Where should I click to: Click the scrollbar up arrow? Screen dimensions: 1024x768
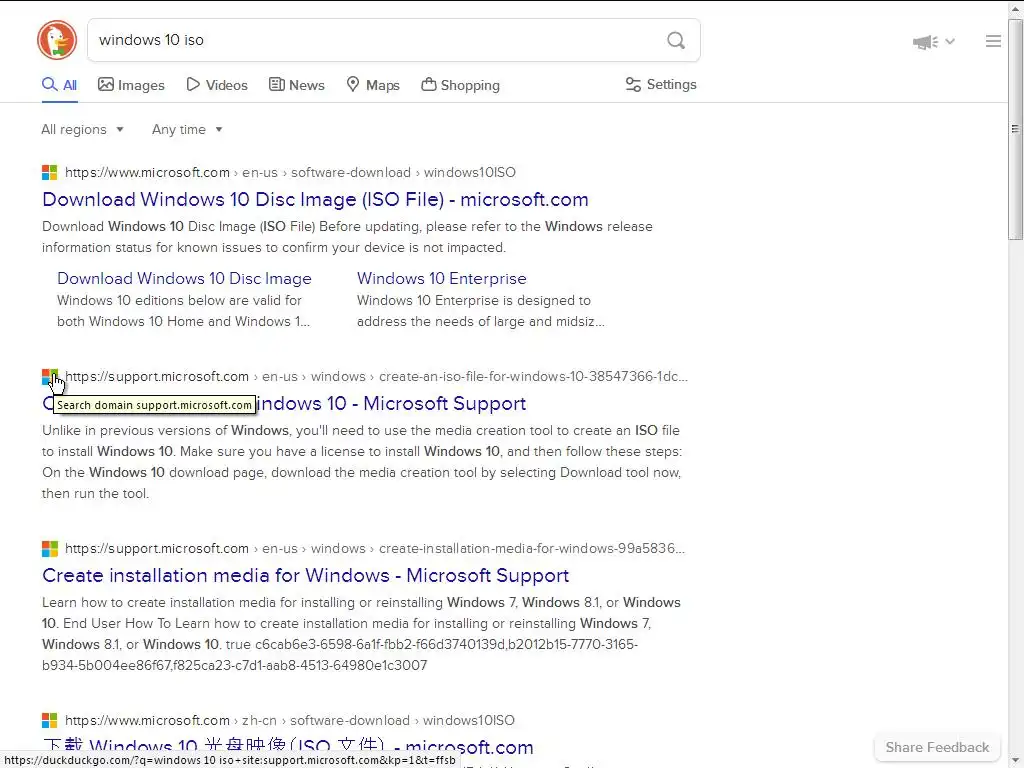1016,8
